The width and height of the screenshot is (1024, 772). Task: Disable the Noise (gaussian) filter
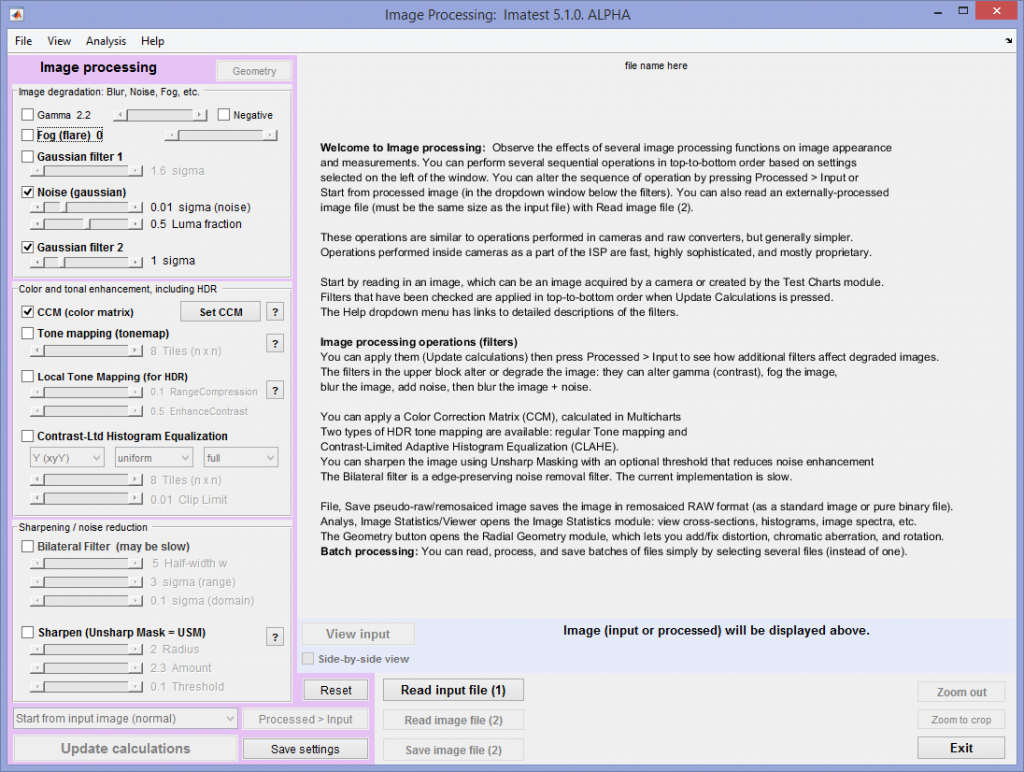[26, 192]
